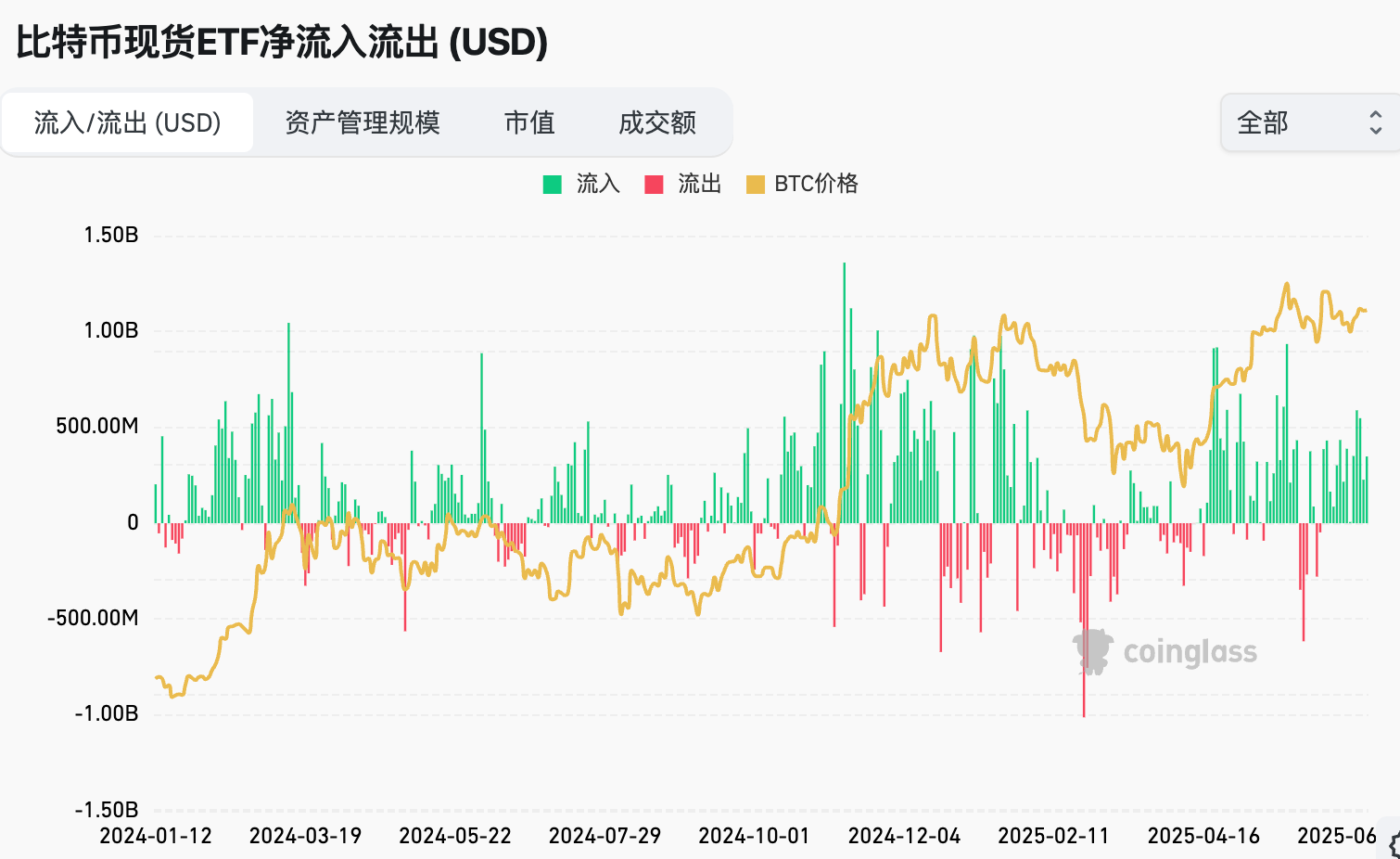Click the coinglass brand icon beside the watermark text
The image size is (1400, 859).
pos(1092,649)
